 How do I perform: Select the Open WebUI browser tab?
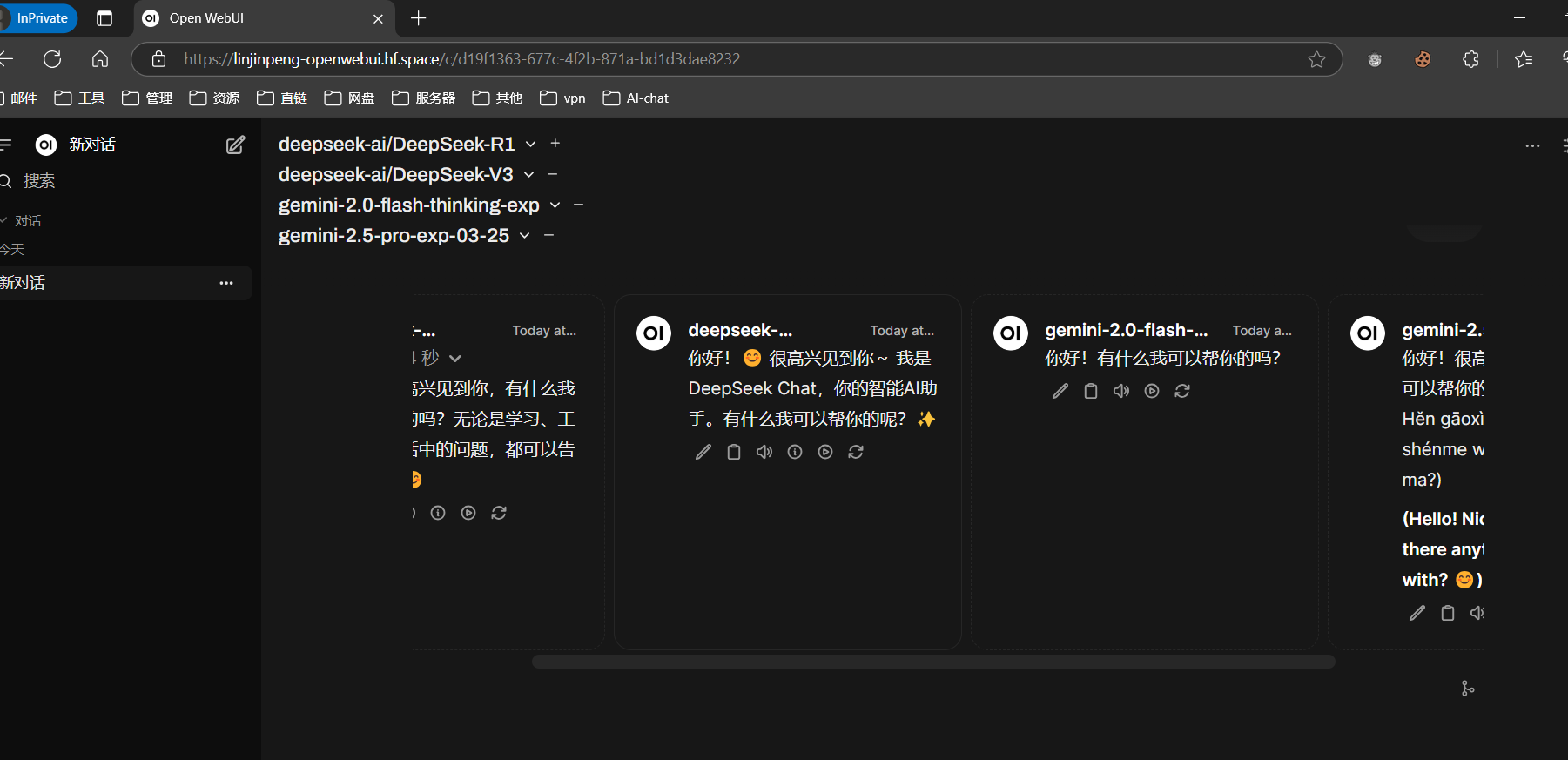[265, 18]
